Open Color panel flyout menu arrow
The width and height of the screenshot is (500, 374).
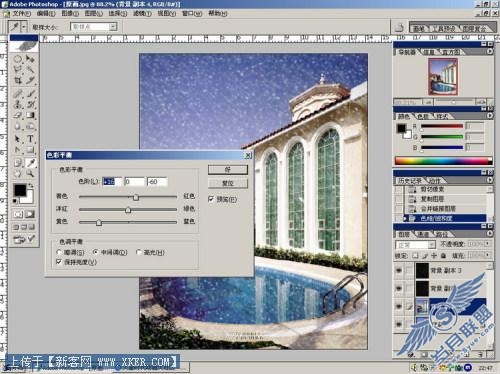tap(490, 116)
